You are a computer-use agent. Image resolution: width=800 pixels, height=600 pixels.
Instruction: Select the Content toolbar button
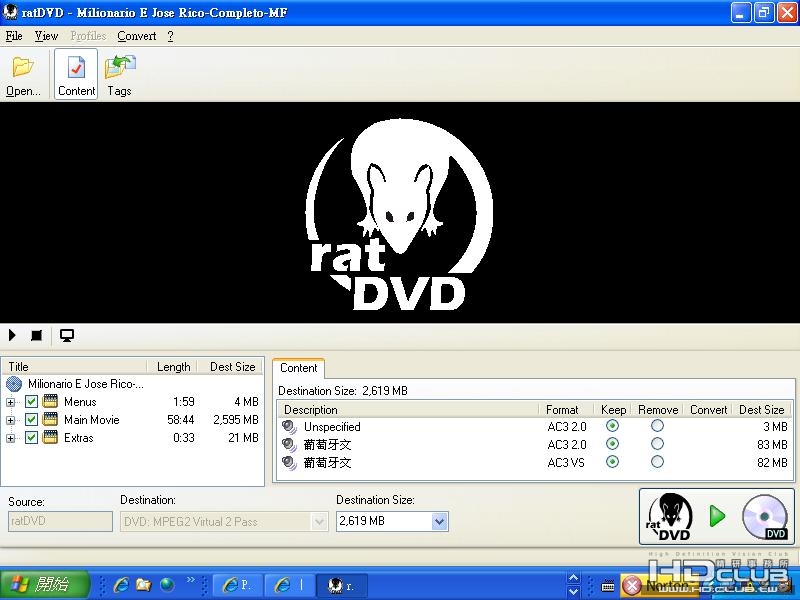[76, 74]
